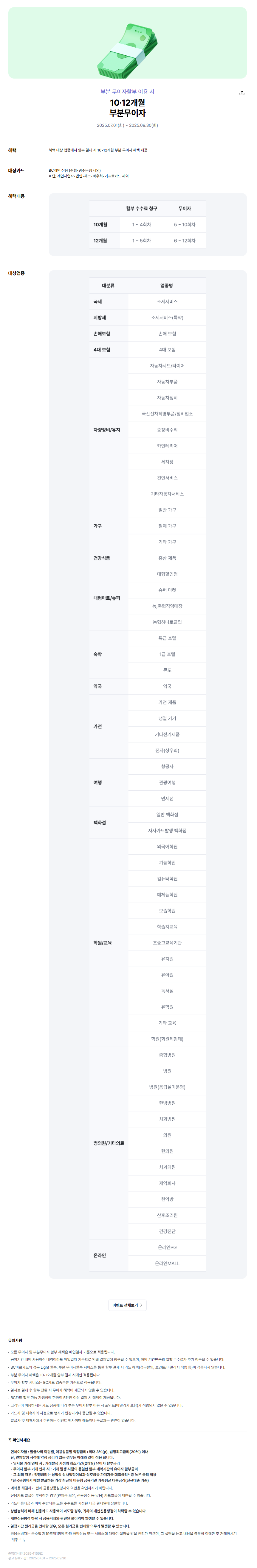257x1568 pixels.
Task: Click the 병의원/기타의료 category cell
Action: pos(109,1143)
